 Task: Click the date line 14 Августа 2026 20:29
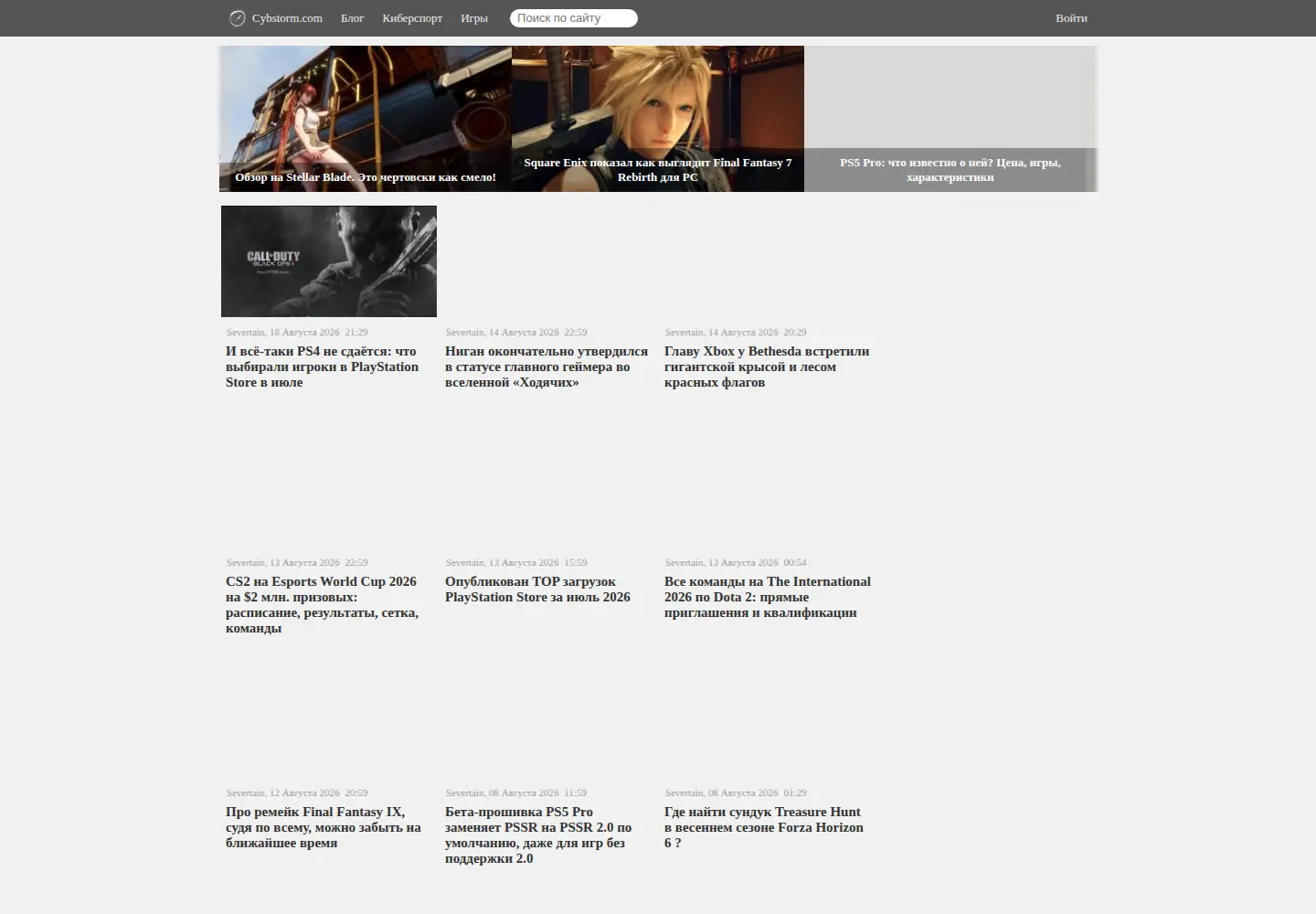point(736,333)
